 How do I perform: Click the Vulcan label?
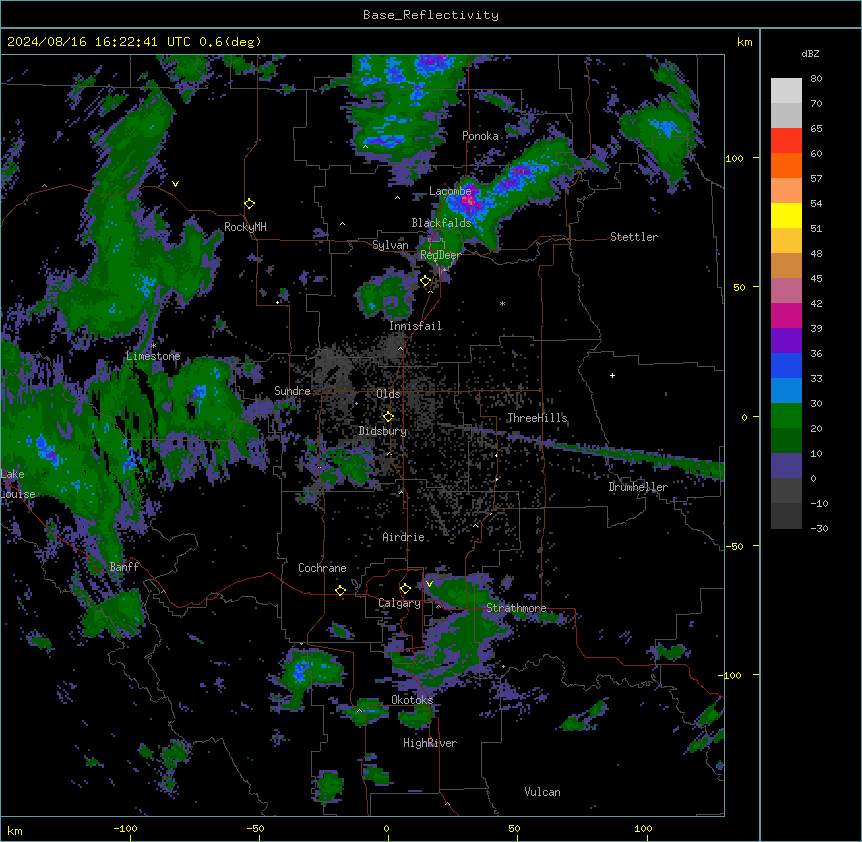coord(543,792)
